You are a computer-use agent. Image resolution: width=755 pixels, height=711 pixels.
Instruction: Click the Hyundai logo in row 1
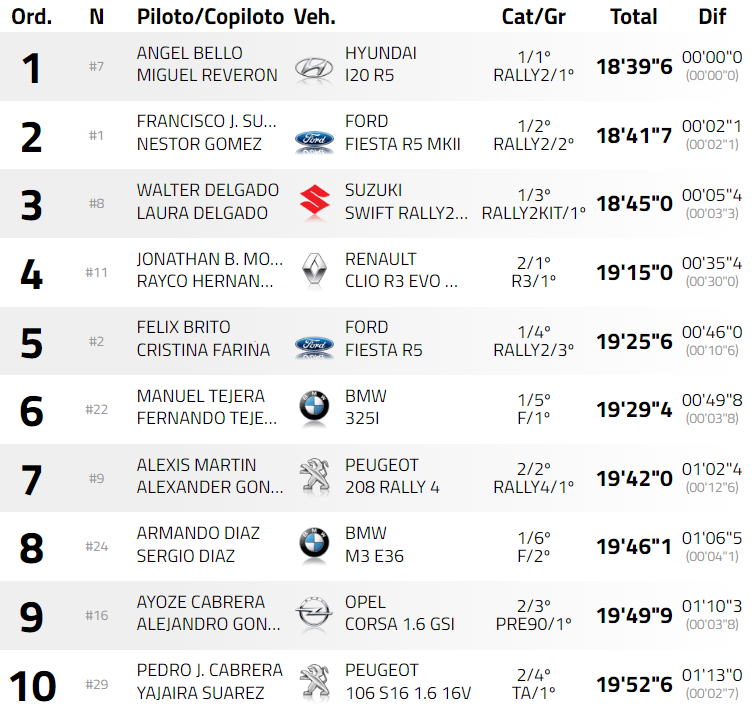[x=314, y=67]
